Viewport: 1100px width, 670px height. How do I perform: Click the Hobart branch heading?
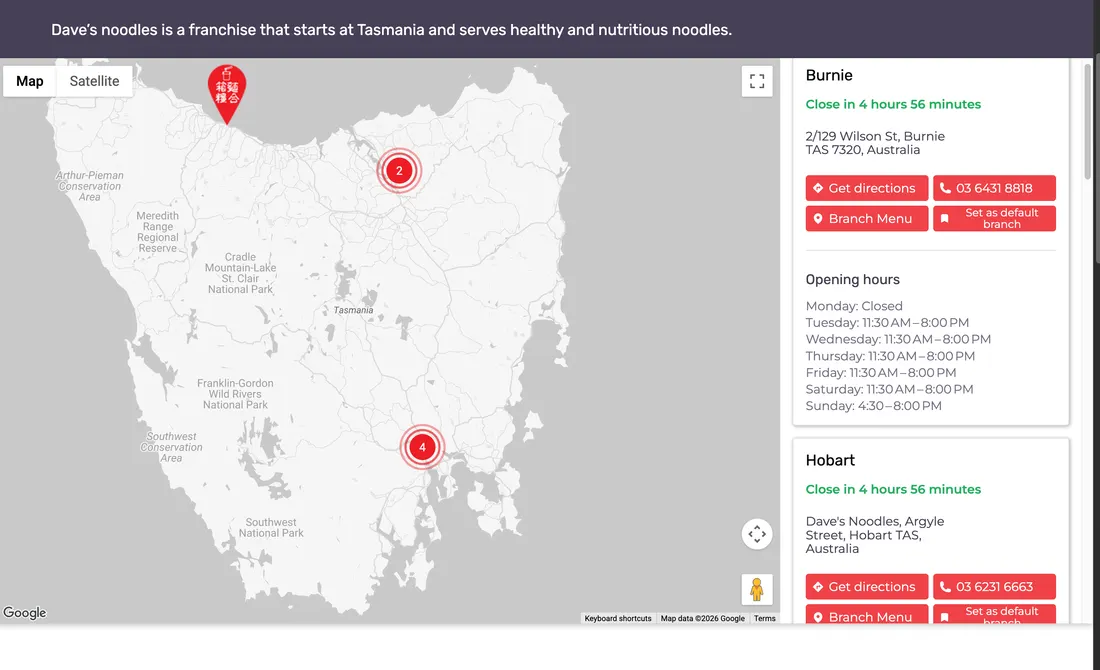[x=830, y=460]
